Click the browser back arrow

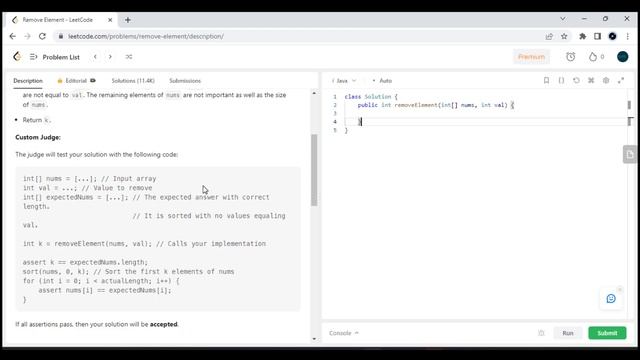click(x=13, y=36)
